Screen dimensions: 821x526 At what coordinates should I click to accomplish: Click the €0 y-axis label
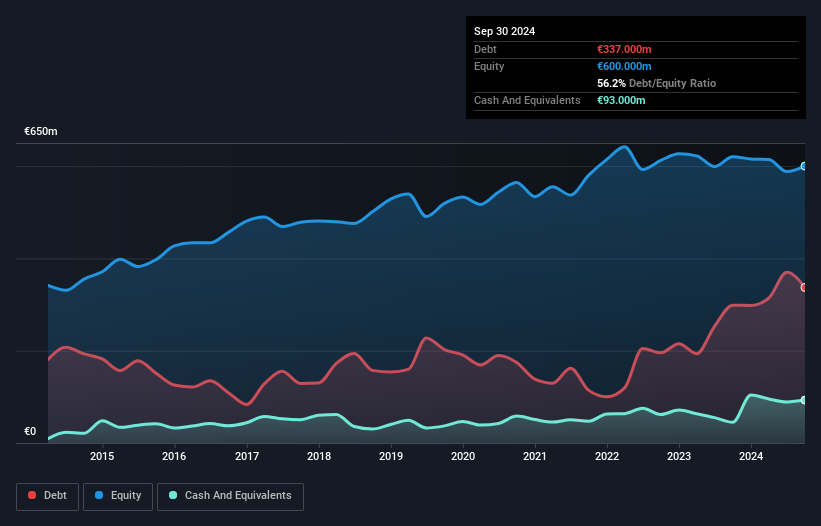[30, 432]
